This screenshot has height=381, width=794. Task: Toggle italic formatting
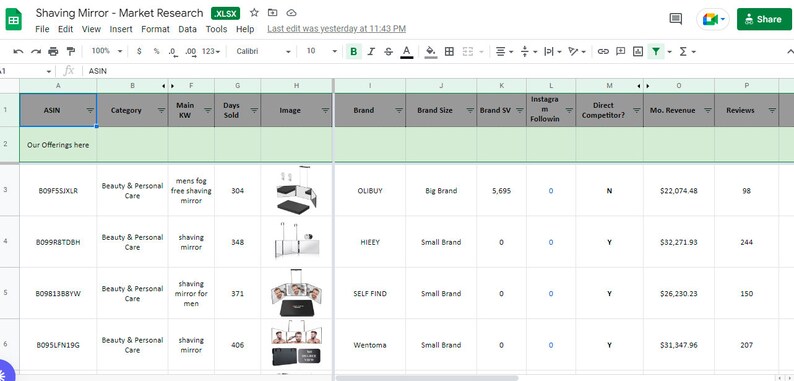click(x=371, y=51)
